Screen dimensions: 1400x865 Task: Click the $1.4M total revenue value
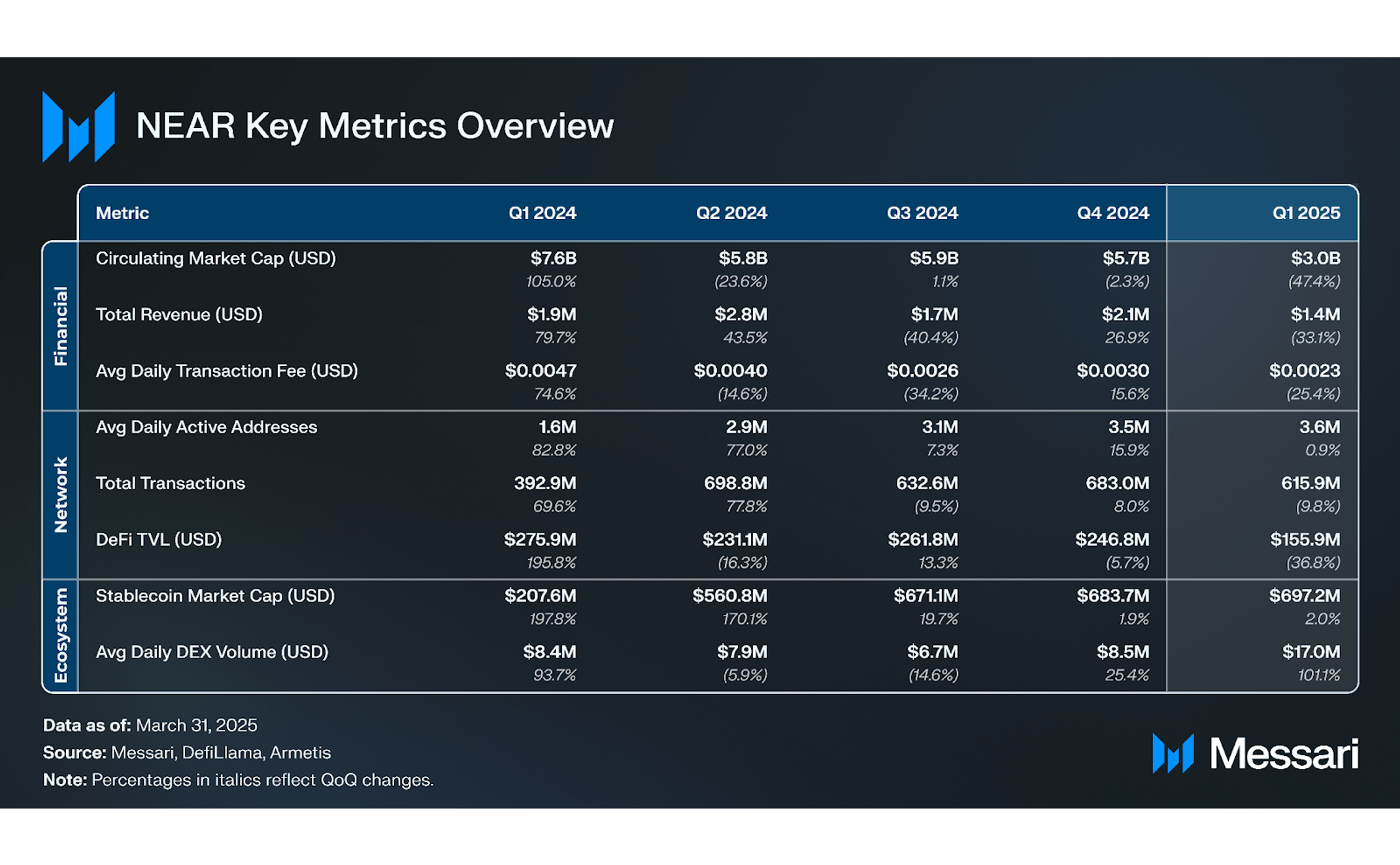click(1316, 314)
